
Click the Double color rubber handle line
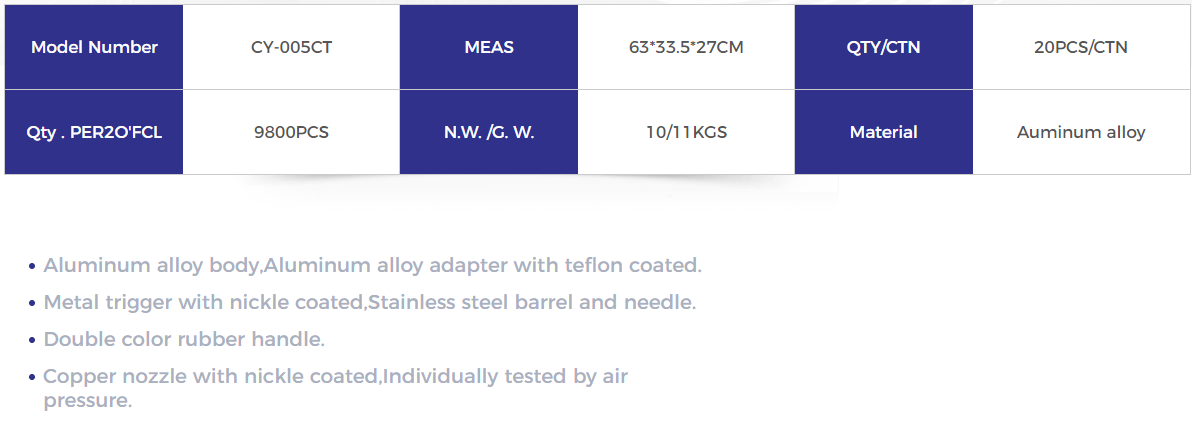[x=184, y=339]
